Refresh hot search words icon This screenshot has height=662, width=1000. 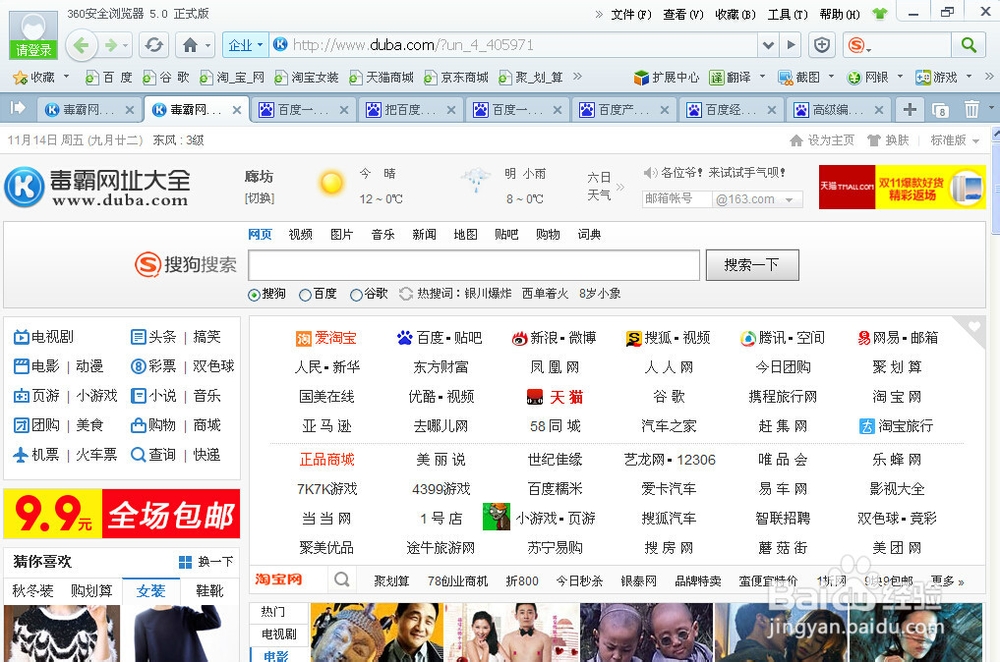[406, 294]
